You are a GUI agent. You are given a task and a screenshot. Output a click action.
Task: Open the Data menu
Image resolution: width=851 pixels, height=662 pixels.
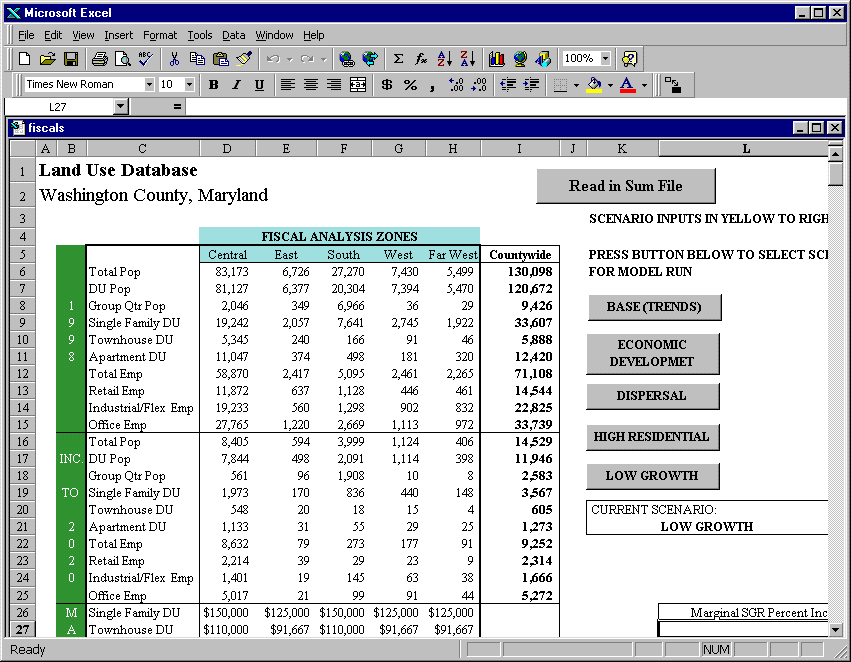pos(233,35)
